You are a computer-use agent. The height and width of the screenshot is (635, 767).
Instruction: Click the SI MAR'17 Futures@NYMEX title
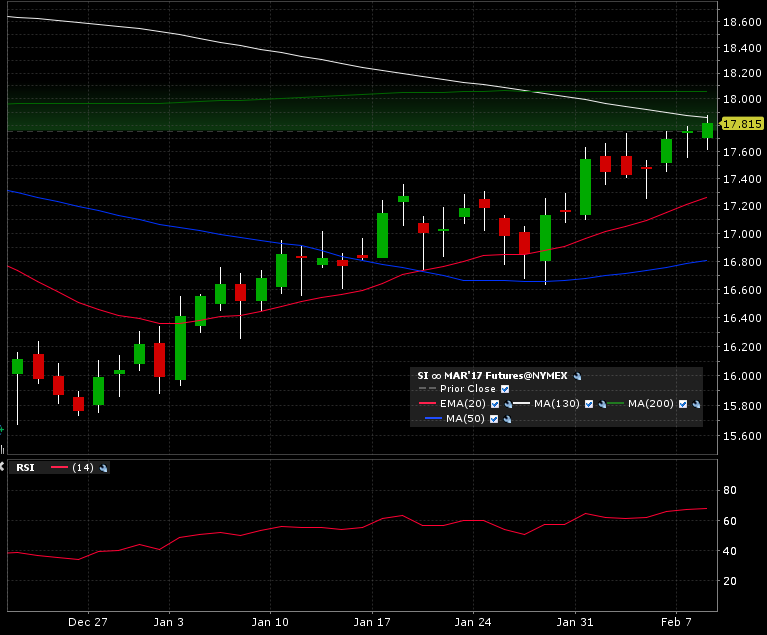(x=492, y=376)
